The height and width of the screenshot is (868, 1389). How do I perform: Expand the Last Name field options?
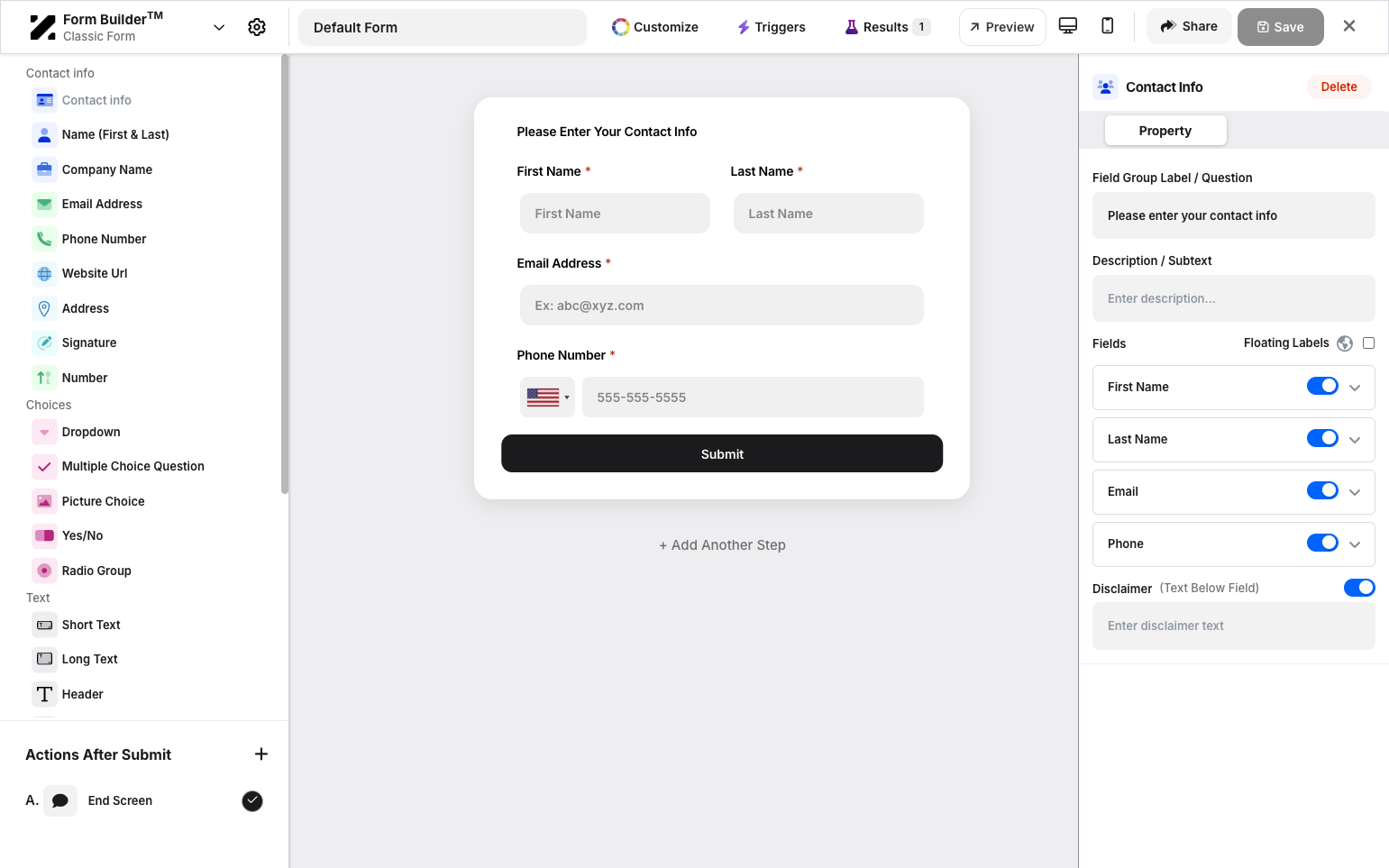pos(1355,440)
